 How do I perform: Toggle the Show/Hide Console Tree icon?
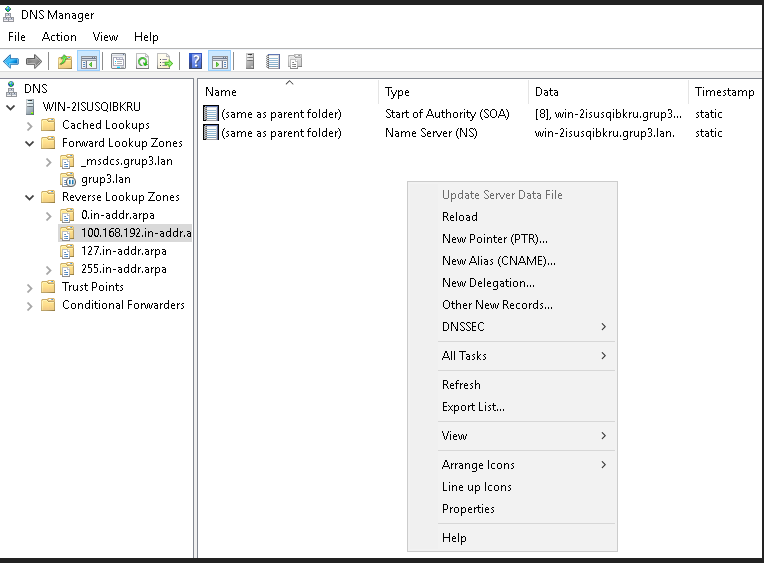[x=89, y=61]
